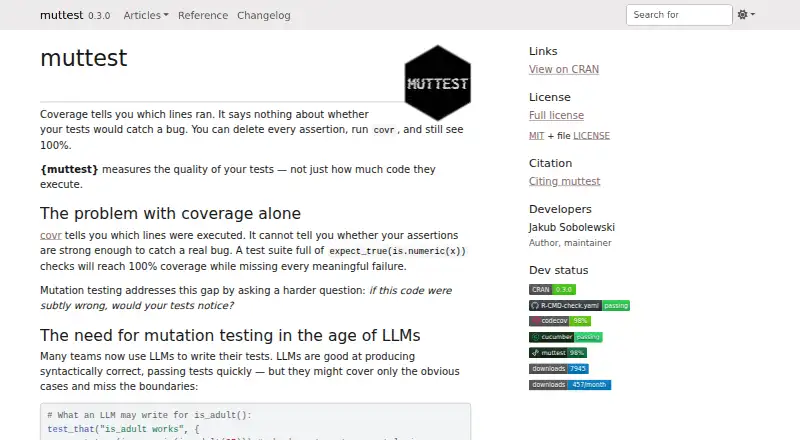Click the main muttest page title
This screenshot has width=800, height=440.
pyautogui.click(x=84, y=58)
